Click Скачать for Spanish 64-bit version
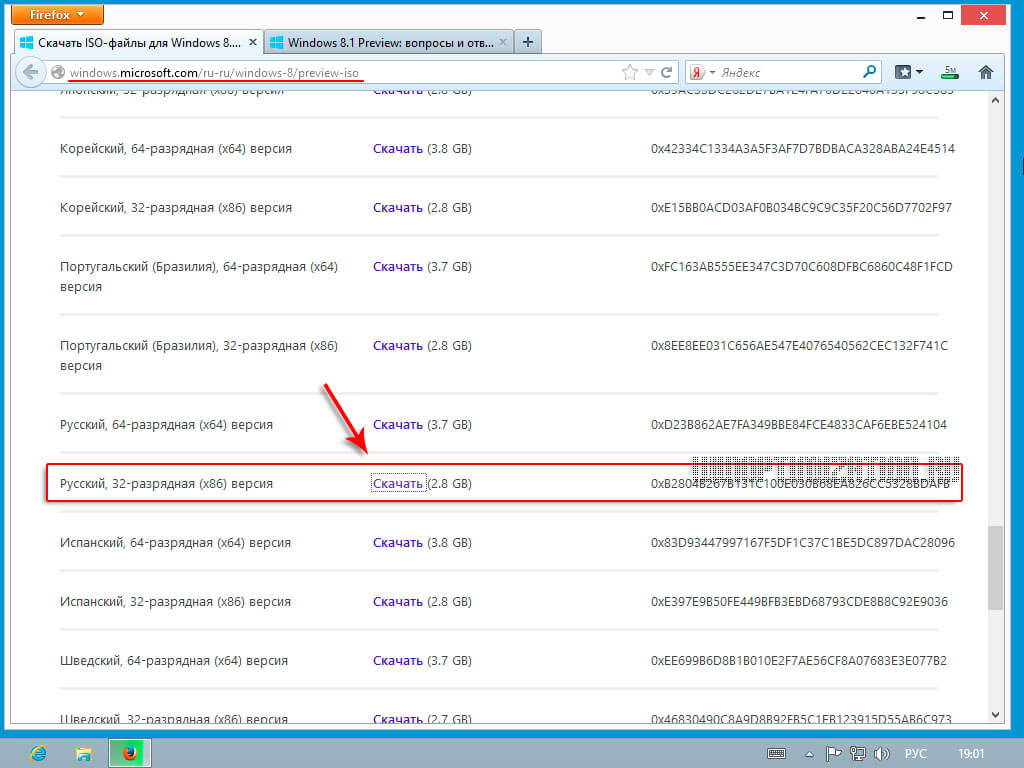The image size is (1024, 768). coord(398,542)
